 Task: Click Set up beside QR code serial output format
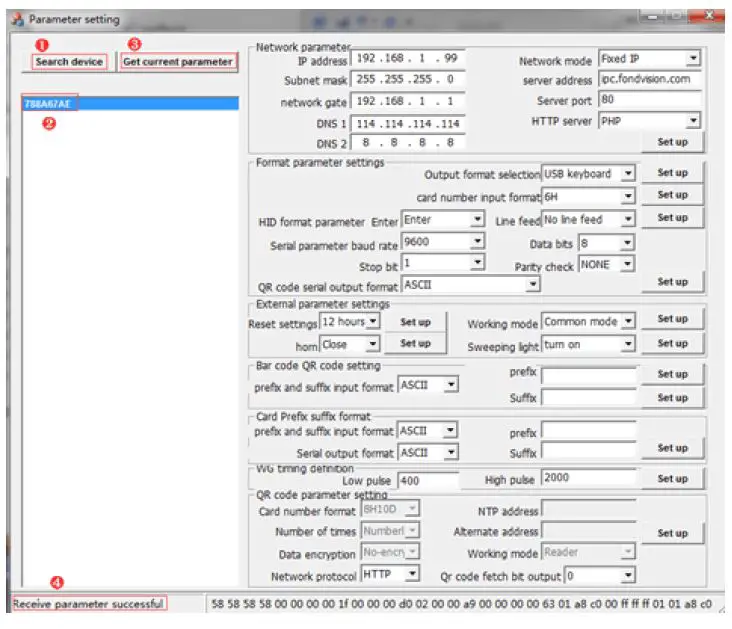[672, 282]
